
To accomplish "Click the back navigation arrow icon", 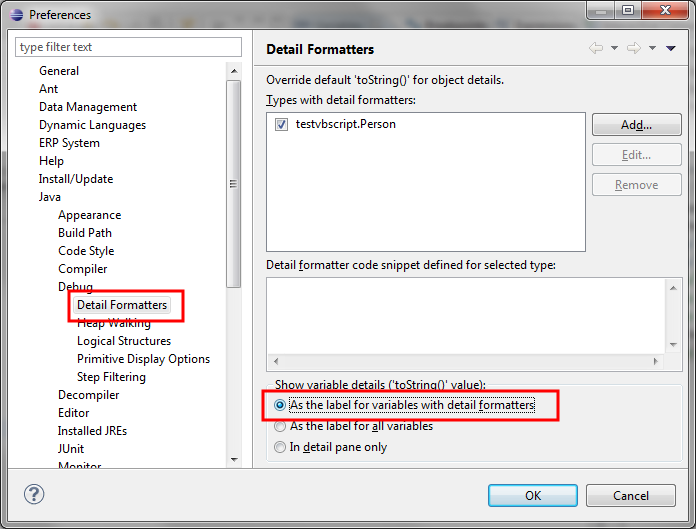I will coord(596,48).
